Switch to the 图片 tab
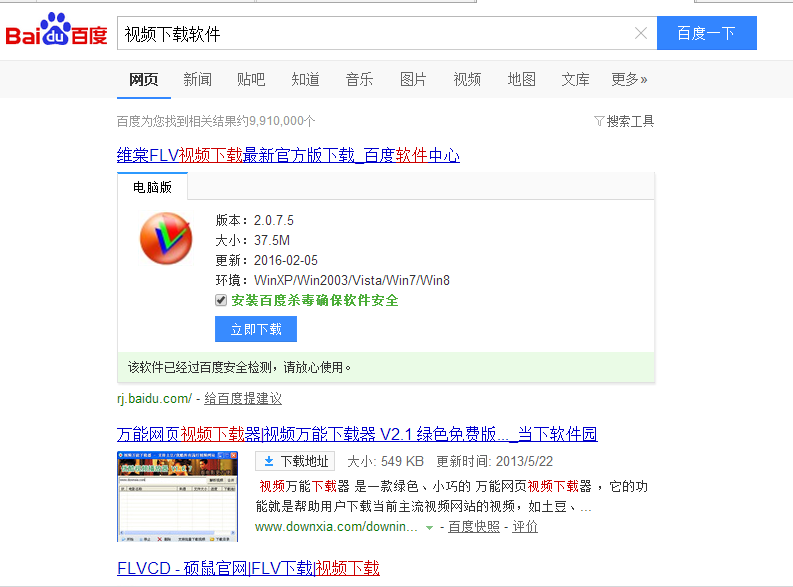793x587 pixels. [413, 79]
